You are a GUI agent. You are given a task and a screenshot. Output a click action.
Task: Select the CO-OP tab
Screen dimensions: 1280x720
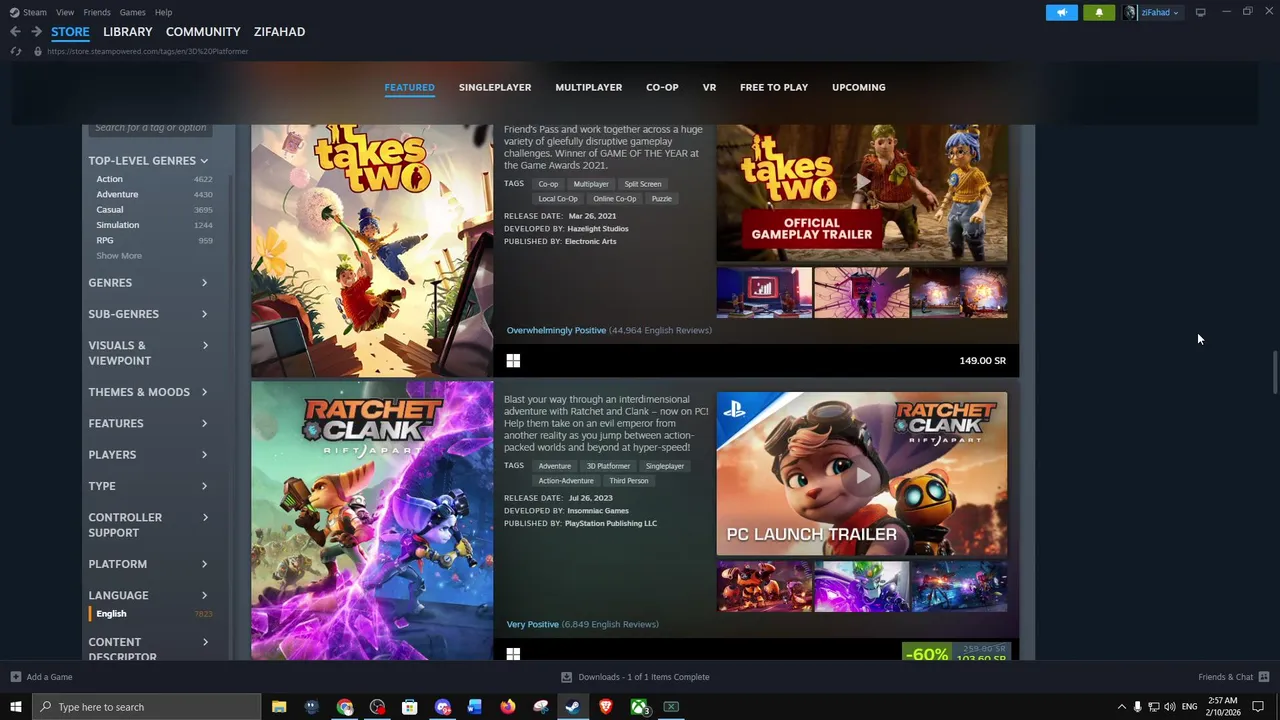[x=662, y=87]
